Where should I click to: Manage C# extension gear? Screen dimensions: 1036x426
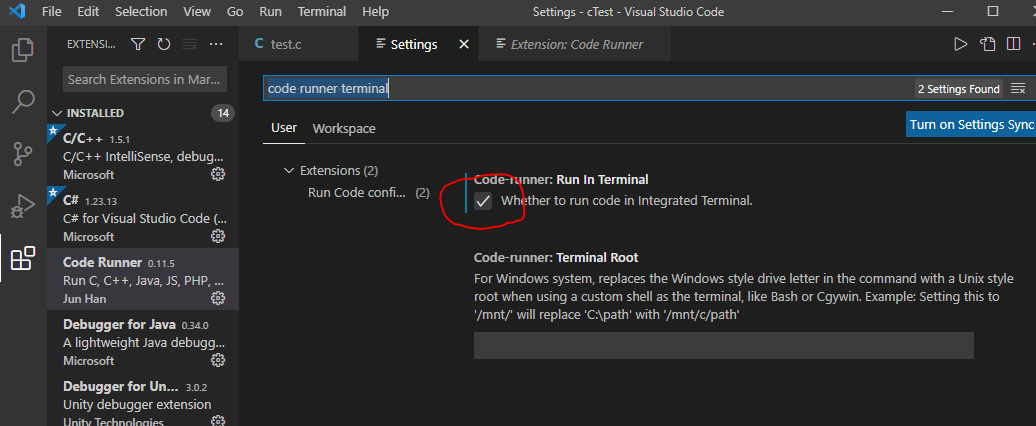(x=217, y=236)
